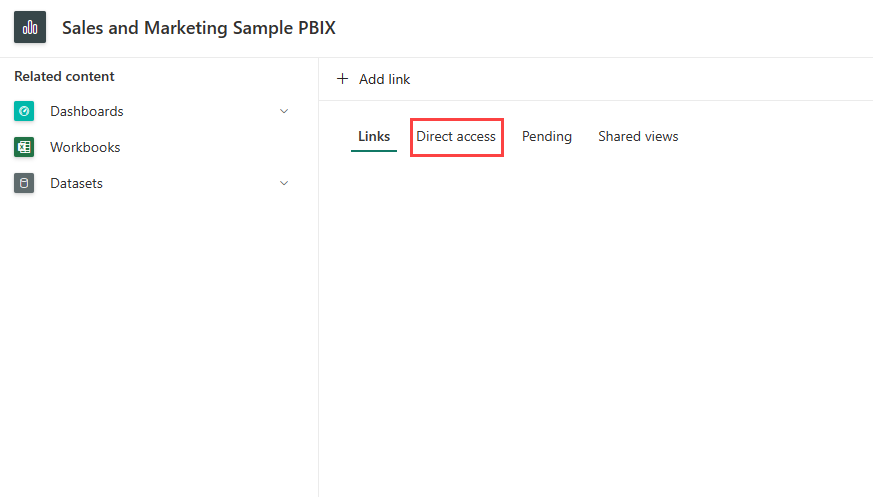Click the gray Datasets cylinder icon
873x497 pixels.
24,183
